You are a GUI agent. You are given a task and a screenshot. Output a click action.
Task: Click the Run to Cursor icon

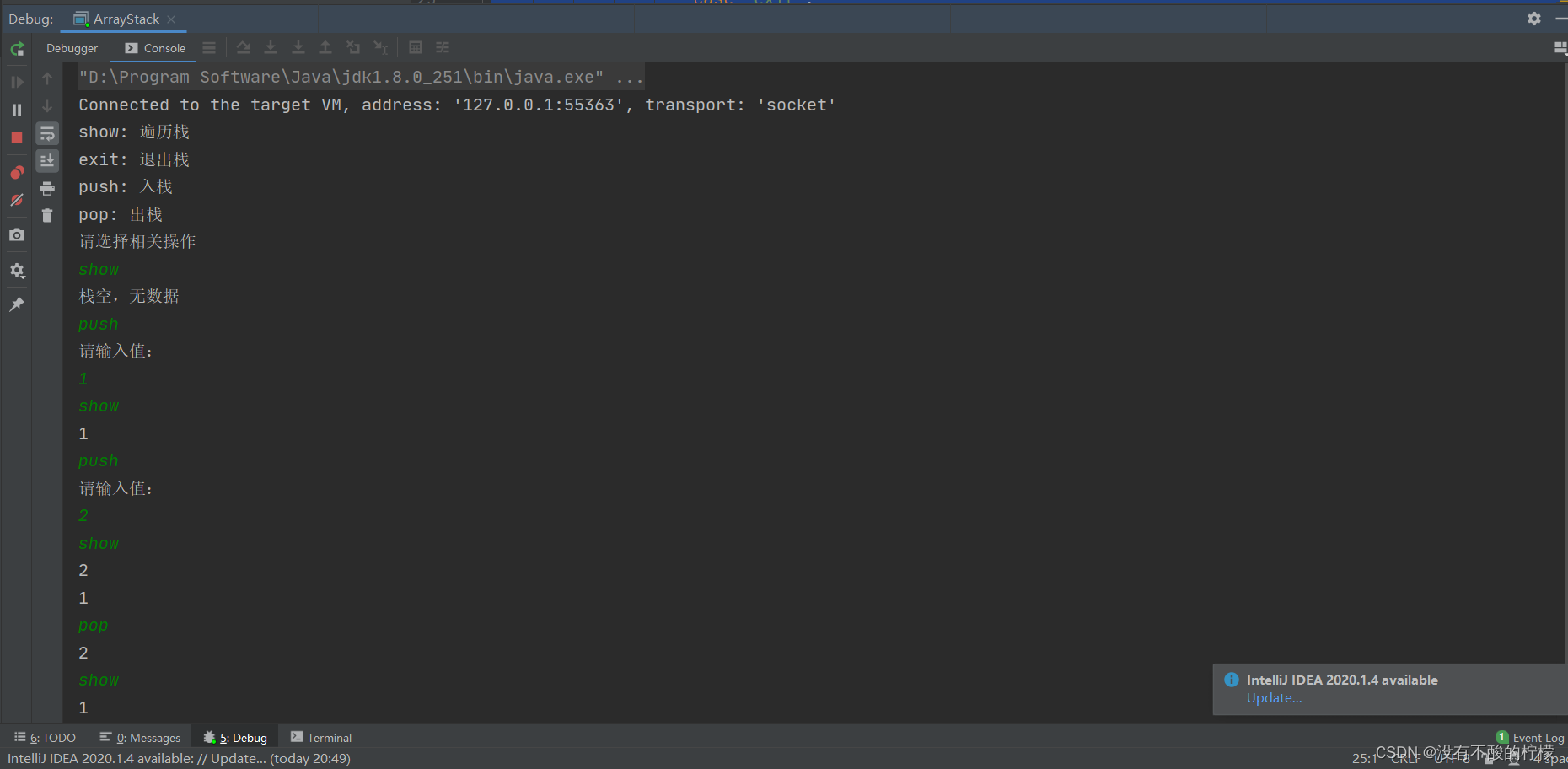[381, 48]
